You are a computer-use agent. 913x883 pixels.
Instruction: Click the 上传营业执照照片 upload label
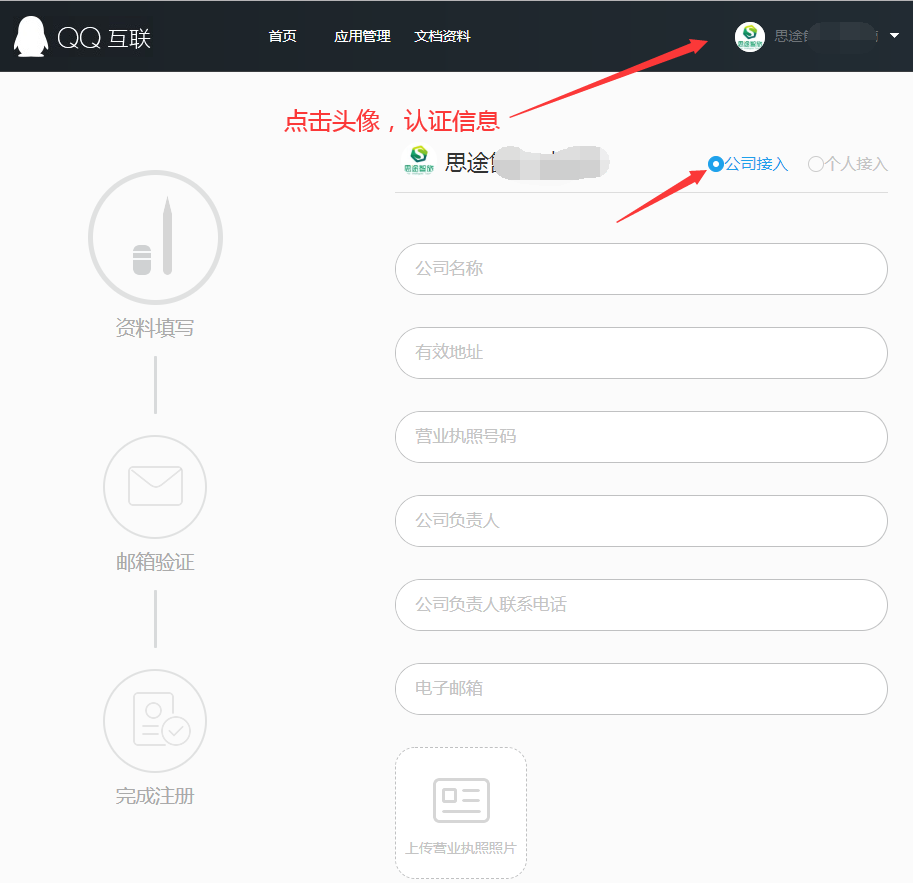[x=461, y=848]
